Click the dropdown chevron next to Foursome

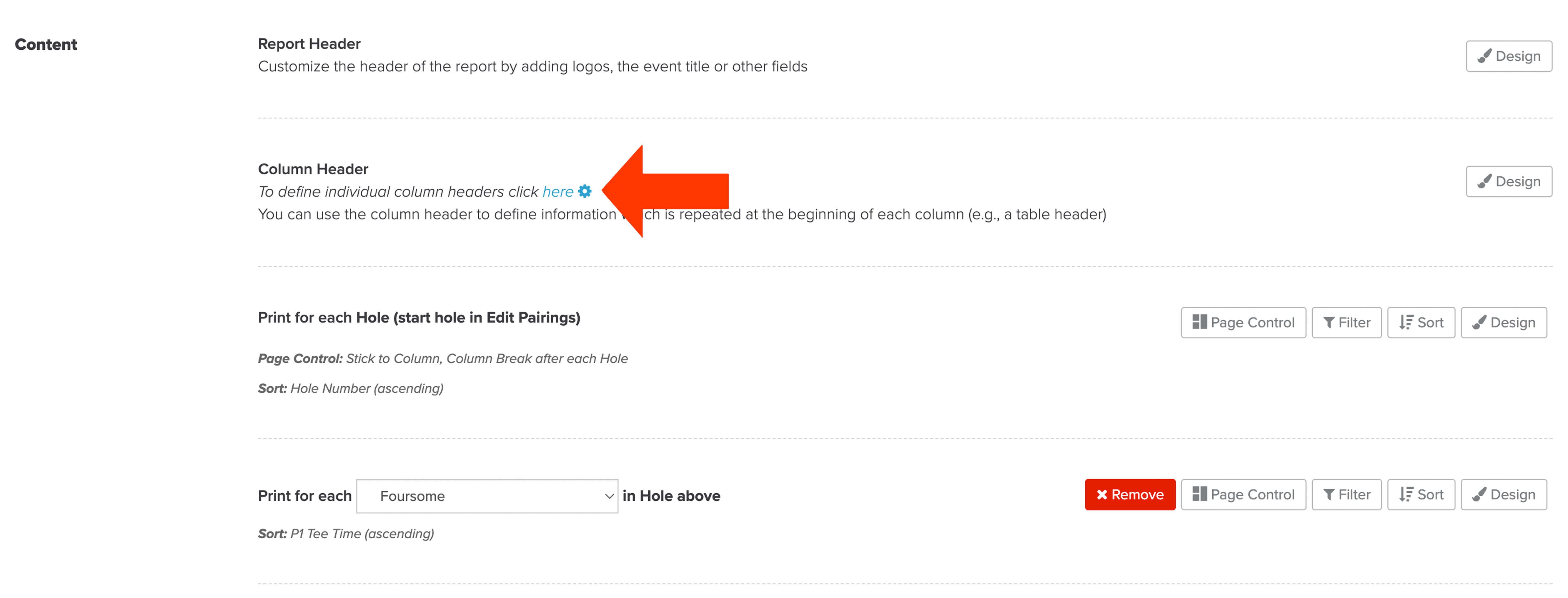(609, 496)
